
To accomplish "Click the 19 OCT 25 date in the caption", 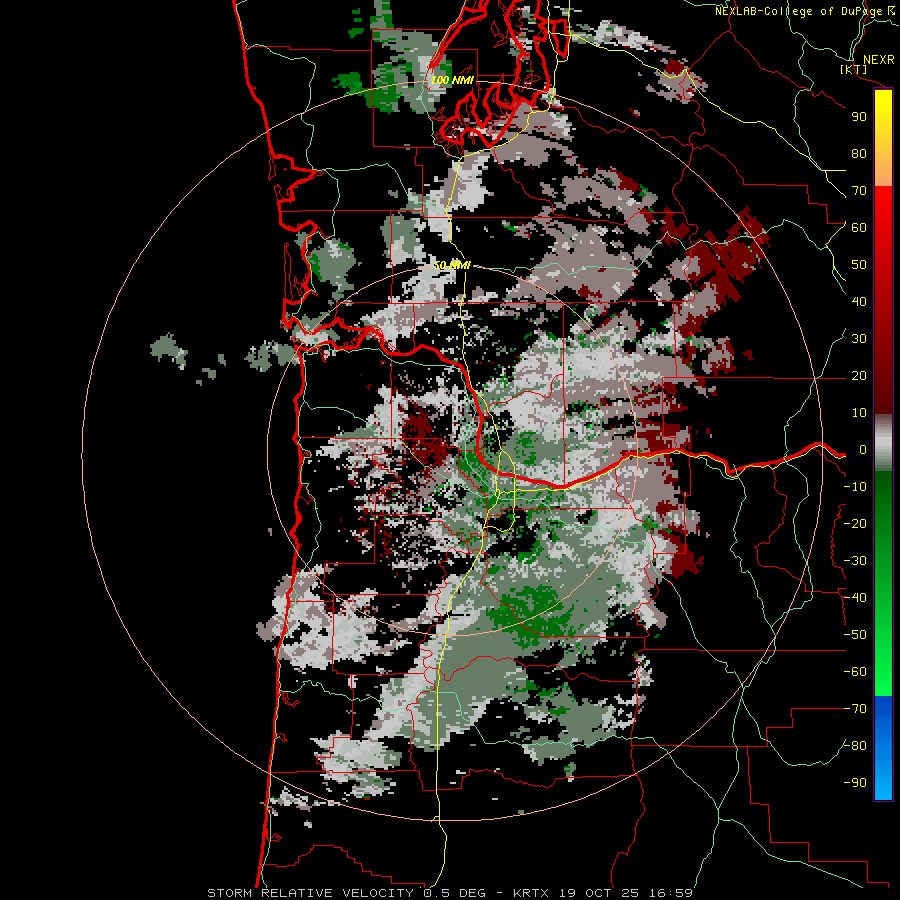I will click(x=599, y=893).
